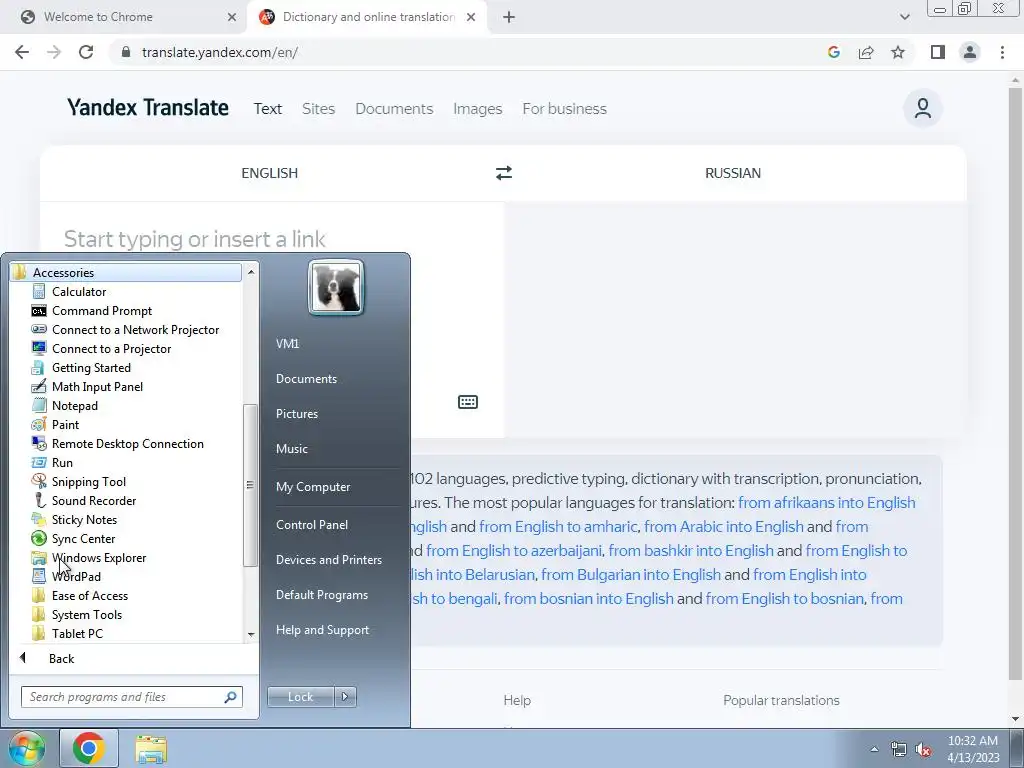Click the Windows Start orb

tap(25, 748)
